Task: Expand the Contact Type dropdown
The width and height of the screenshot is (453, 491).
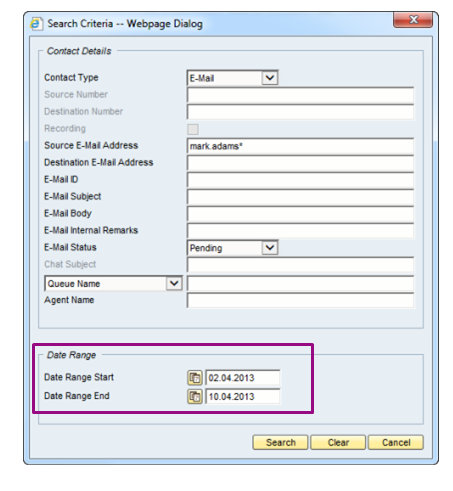Action: coord(270,78)
